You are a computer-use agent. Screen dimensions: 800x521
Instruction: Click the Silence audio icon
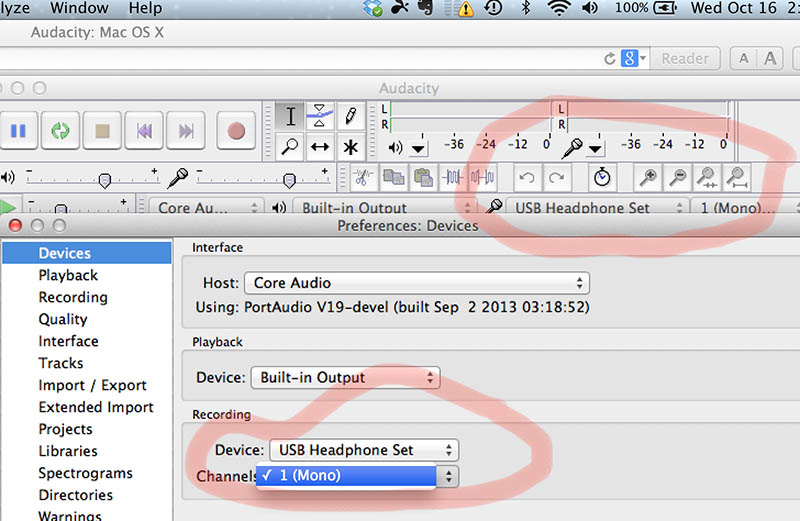pos(482,178)
